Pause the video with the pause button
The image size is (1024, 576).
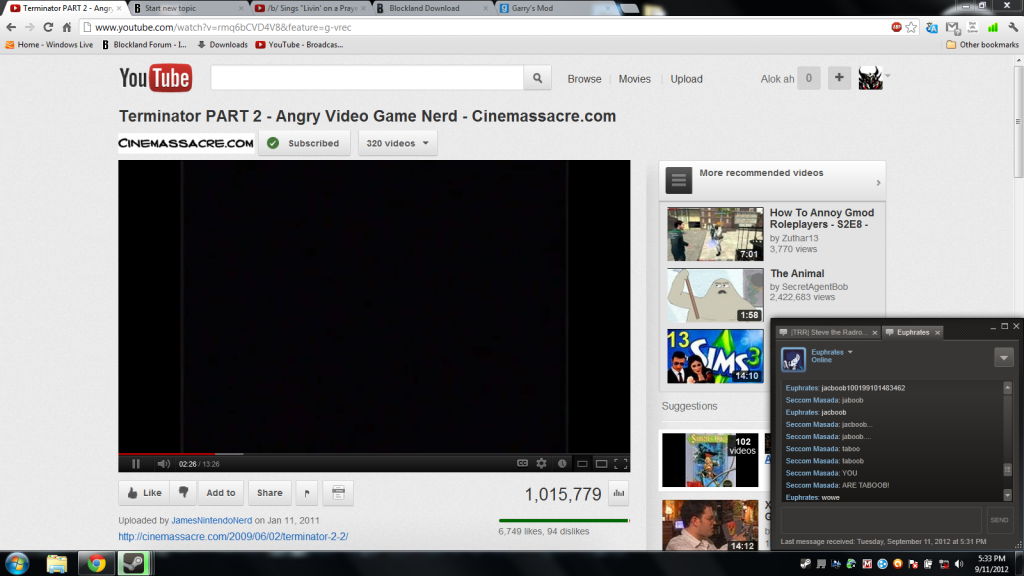click(136, 464)
